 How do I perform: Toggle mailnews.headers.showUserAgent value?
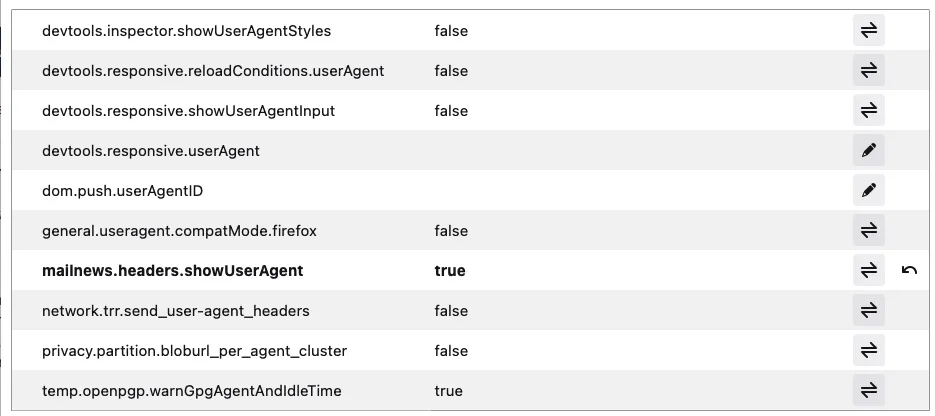pos(869,270)
